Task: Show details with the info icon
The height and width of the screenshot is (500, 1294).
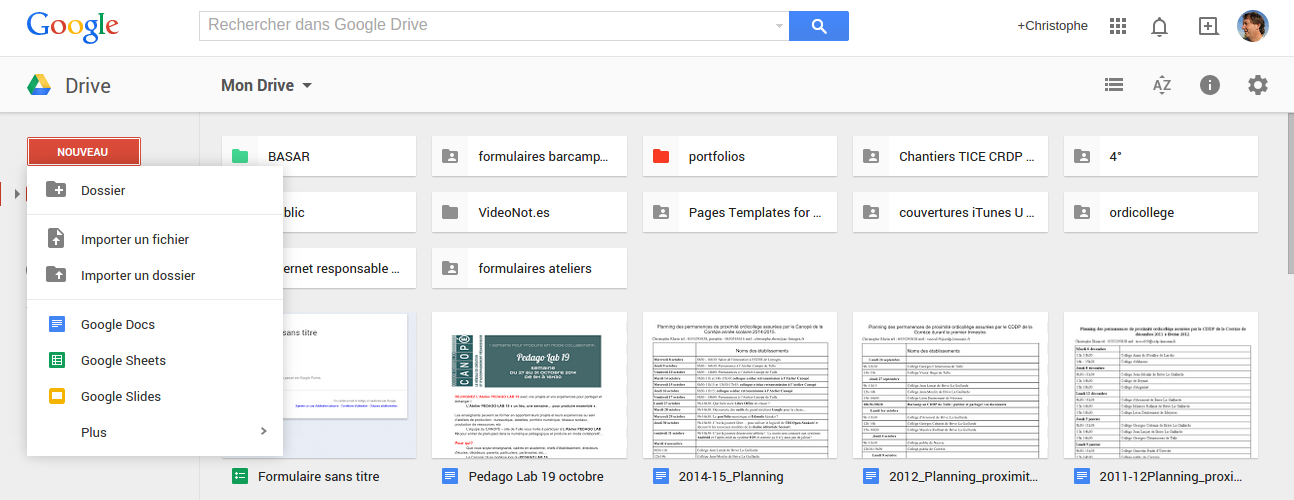Action: click(x=1209, y=85)
